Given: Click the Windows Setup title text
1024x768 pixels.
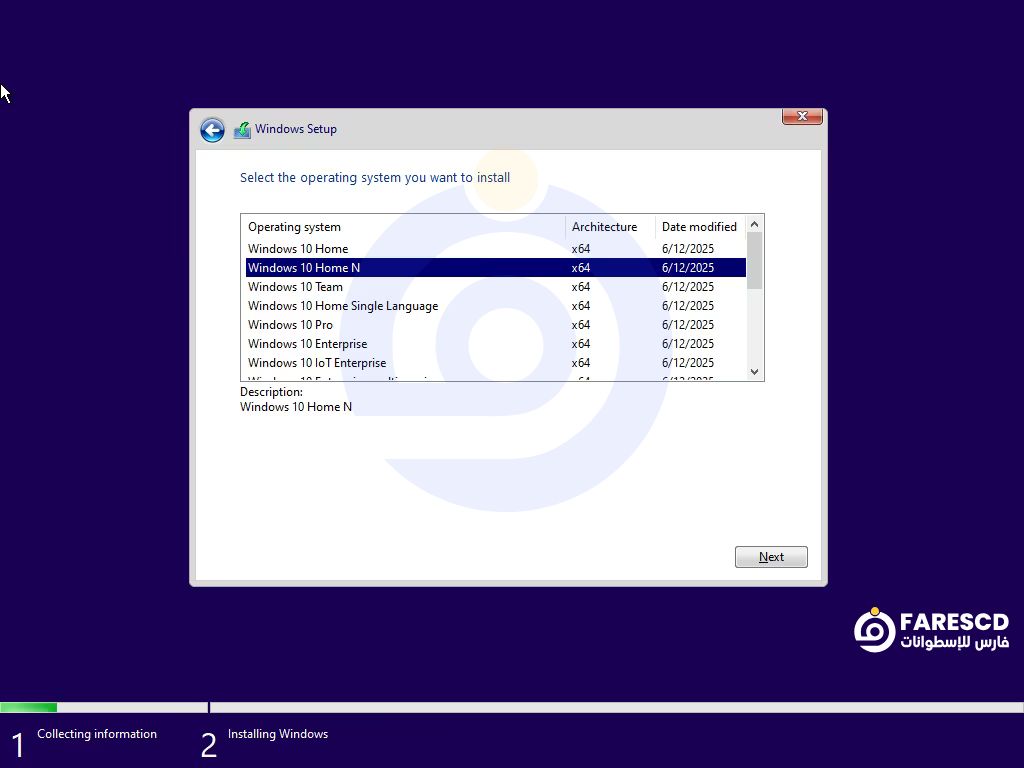Looking at the screenshot, I should click(296, 129).
